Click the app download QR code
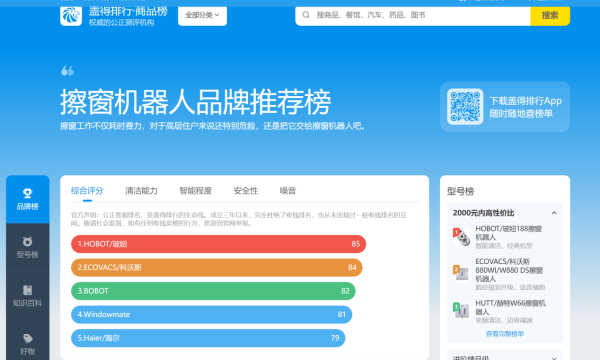 [x=465, y=107]
